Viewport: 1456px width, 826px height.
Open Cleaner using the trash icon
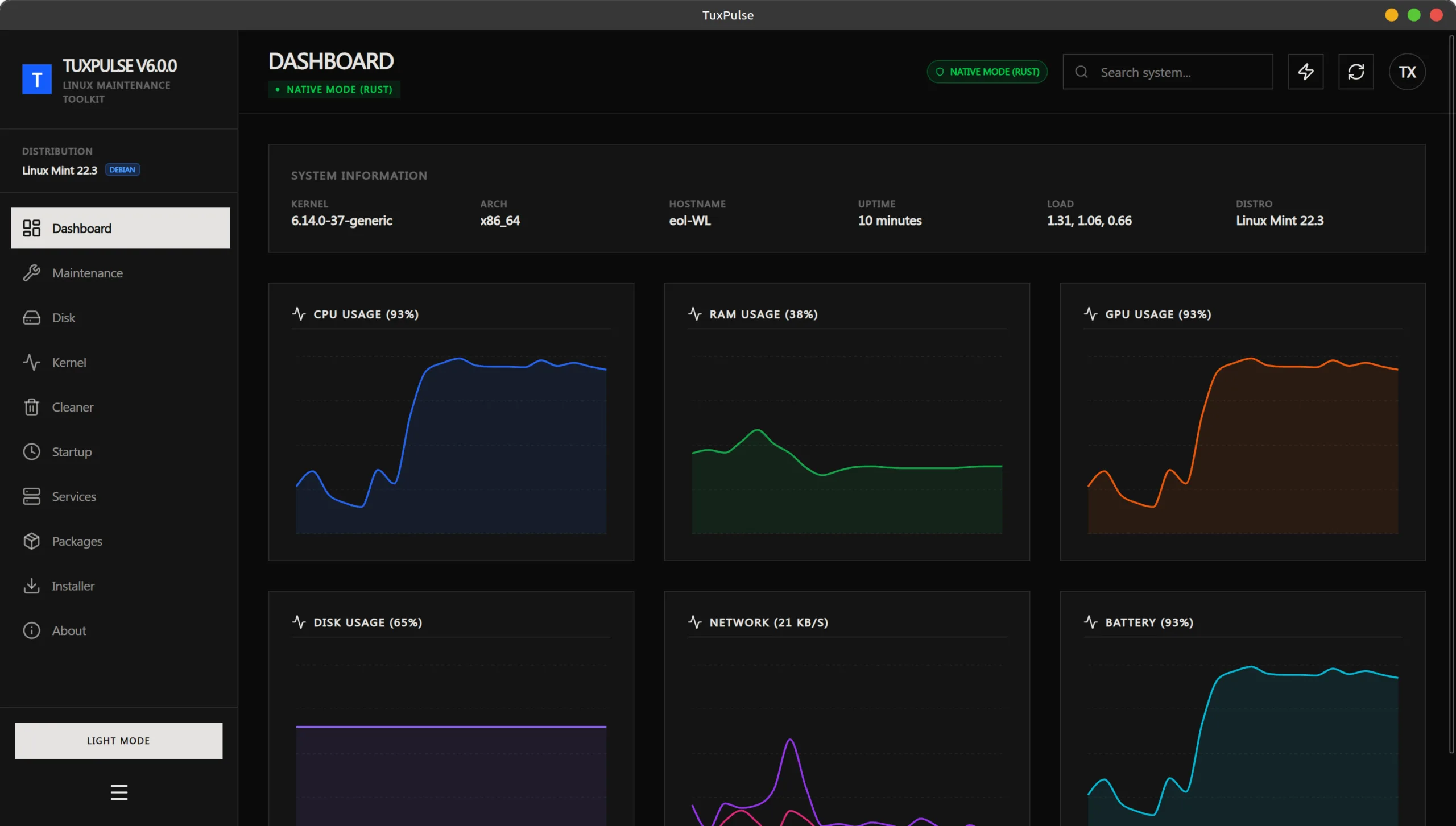click(31, 407)
